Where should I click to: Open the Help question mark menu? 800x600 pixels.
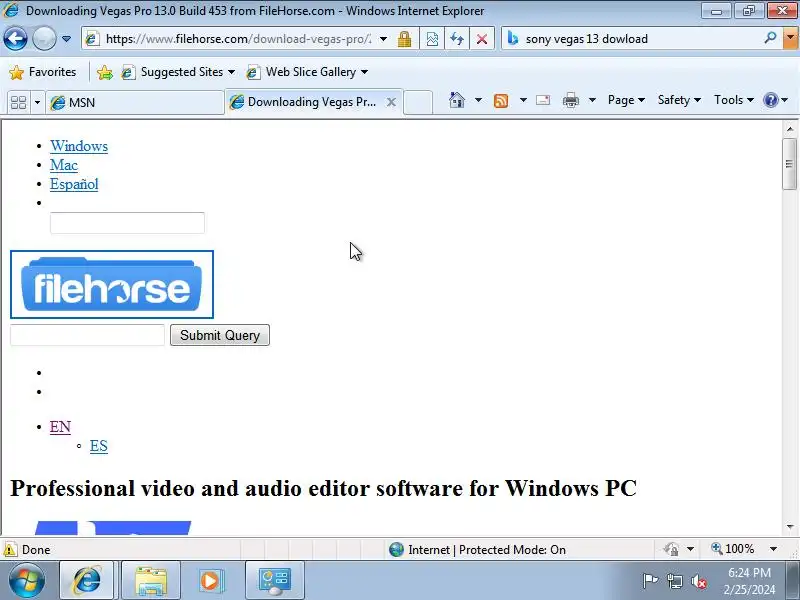[x=775, y=100]
